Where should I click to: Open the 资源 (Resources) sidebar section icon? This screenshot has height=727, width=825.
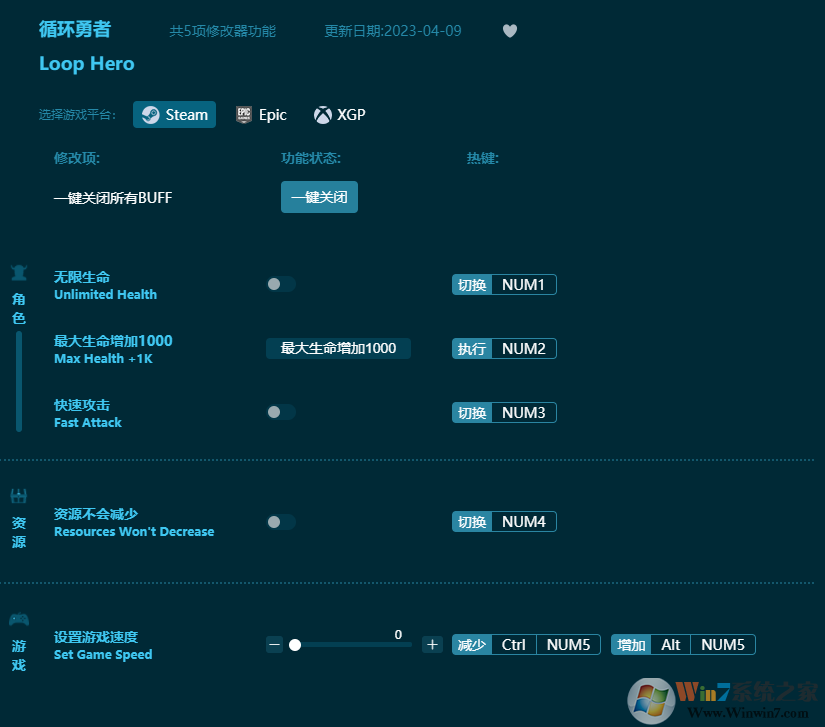(x=18, y=495)
